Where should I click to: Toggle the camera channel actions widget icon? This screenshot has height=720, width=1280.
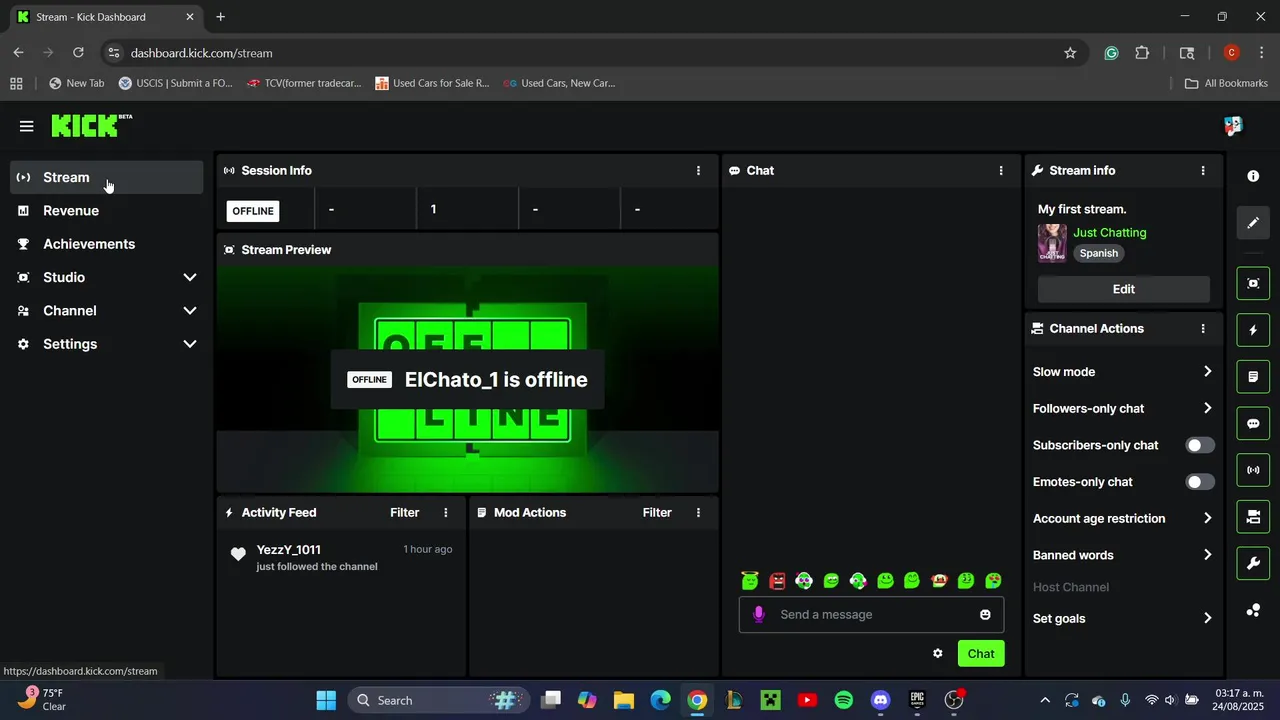[x=1253, y=517]
